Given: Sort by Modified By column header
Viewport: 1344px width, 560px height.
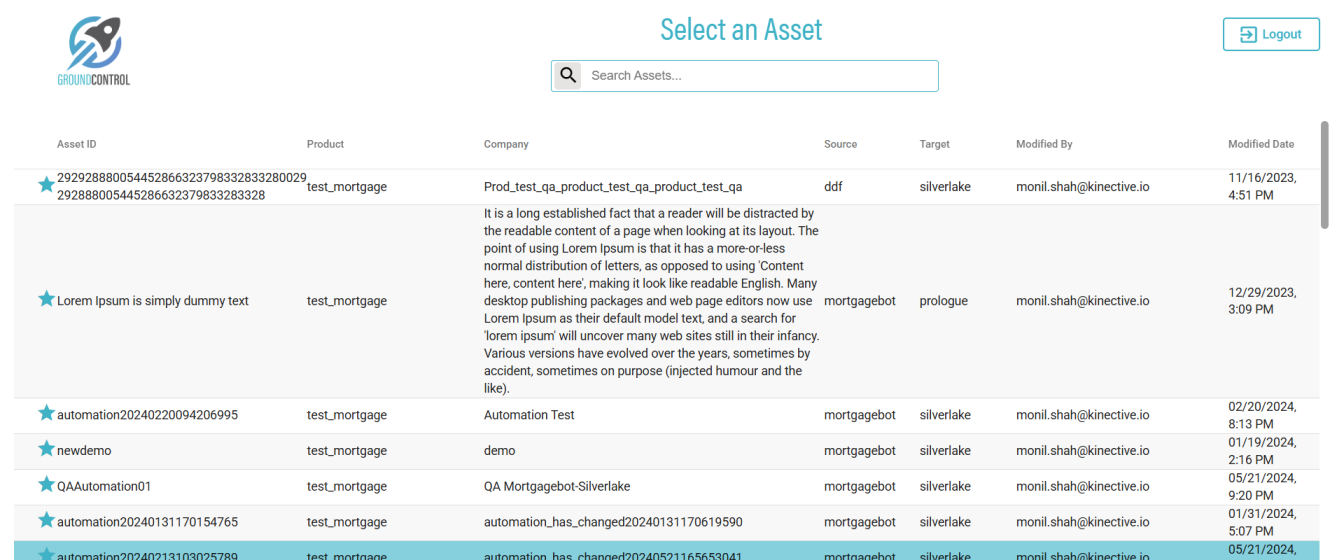Looking at the screenshot, I should click(1044, 144).
